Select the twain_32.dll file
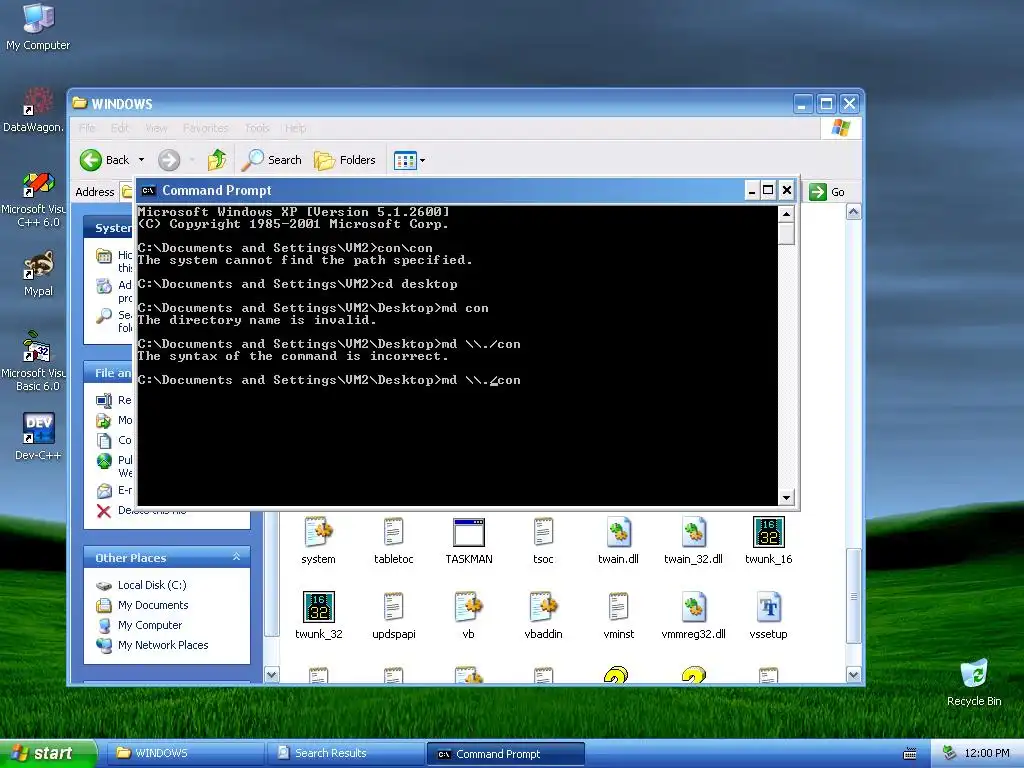1024x768 pixels. pos(694,541)
